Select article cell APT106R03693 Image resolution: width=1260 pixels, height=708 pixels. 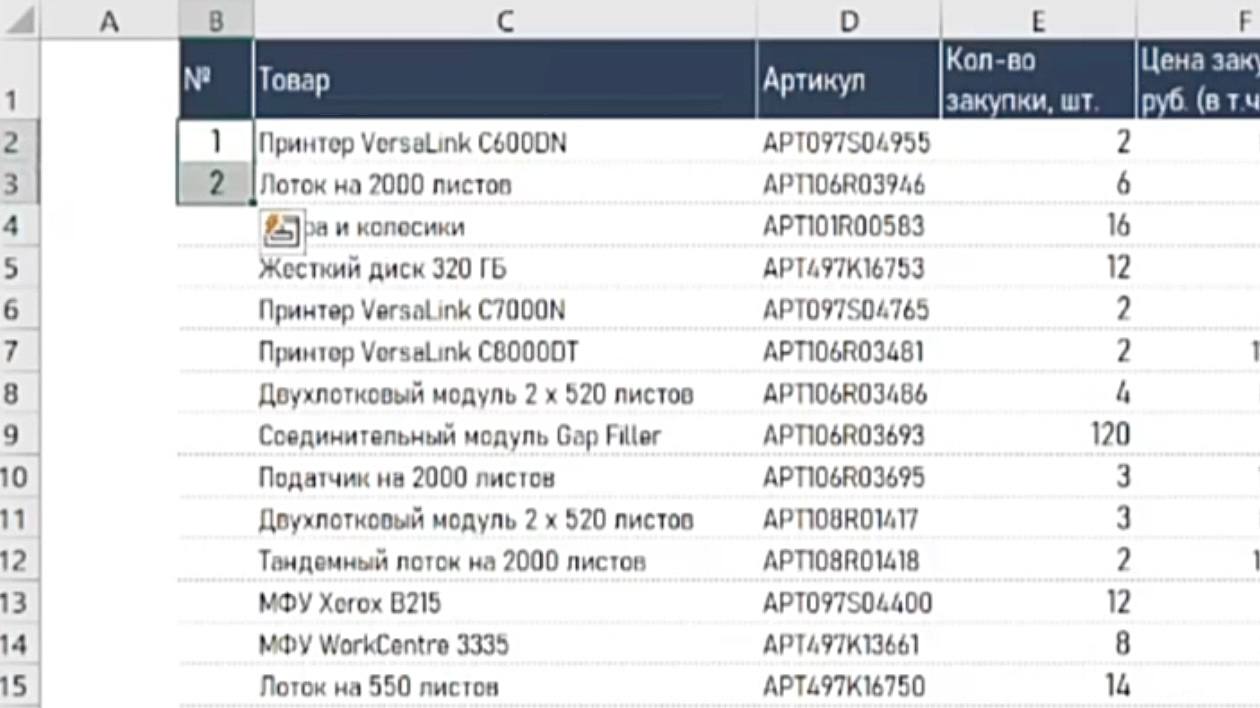point(849,435)
